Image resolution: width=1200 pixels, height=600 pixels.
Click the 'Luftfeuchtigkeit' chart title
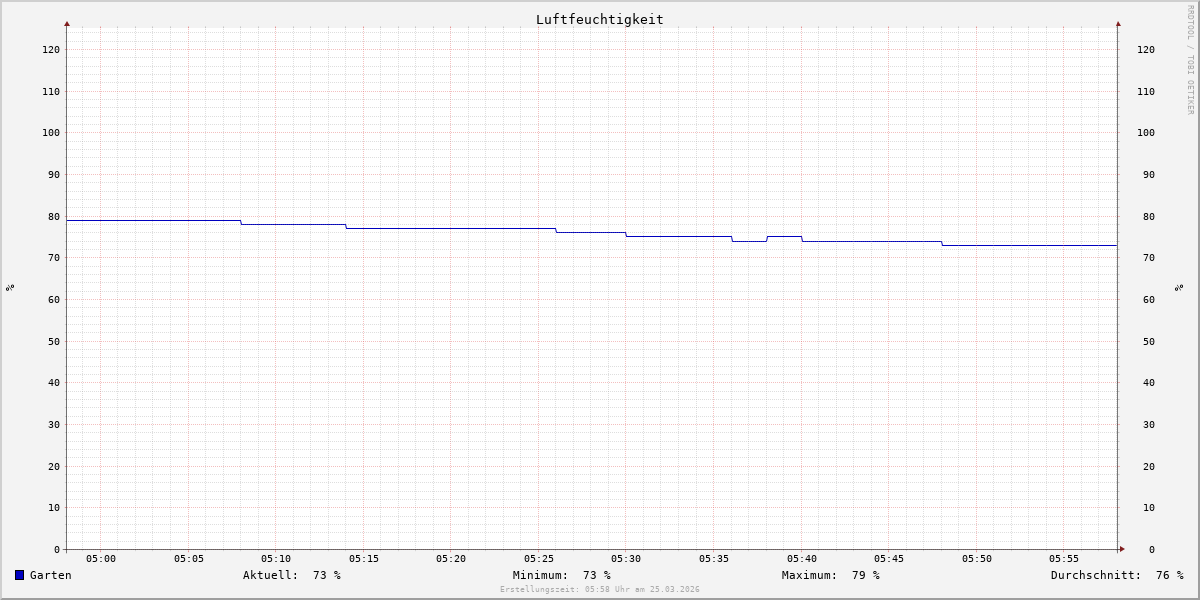pos(600,19)
